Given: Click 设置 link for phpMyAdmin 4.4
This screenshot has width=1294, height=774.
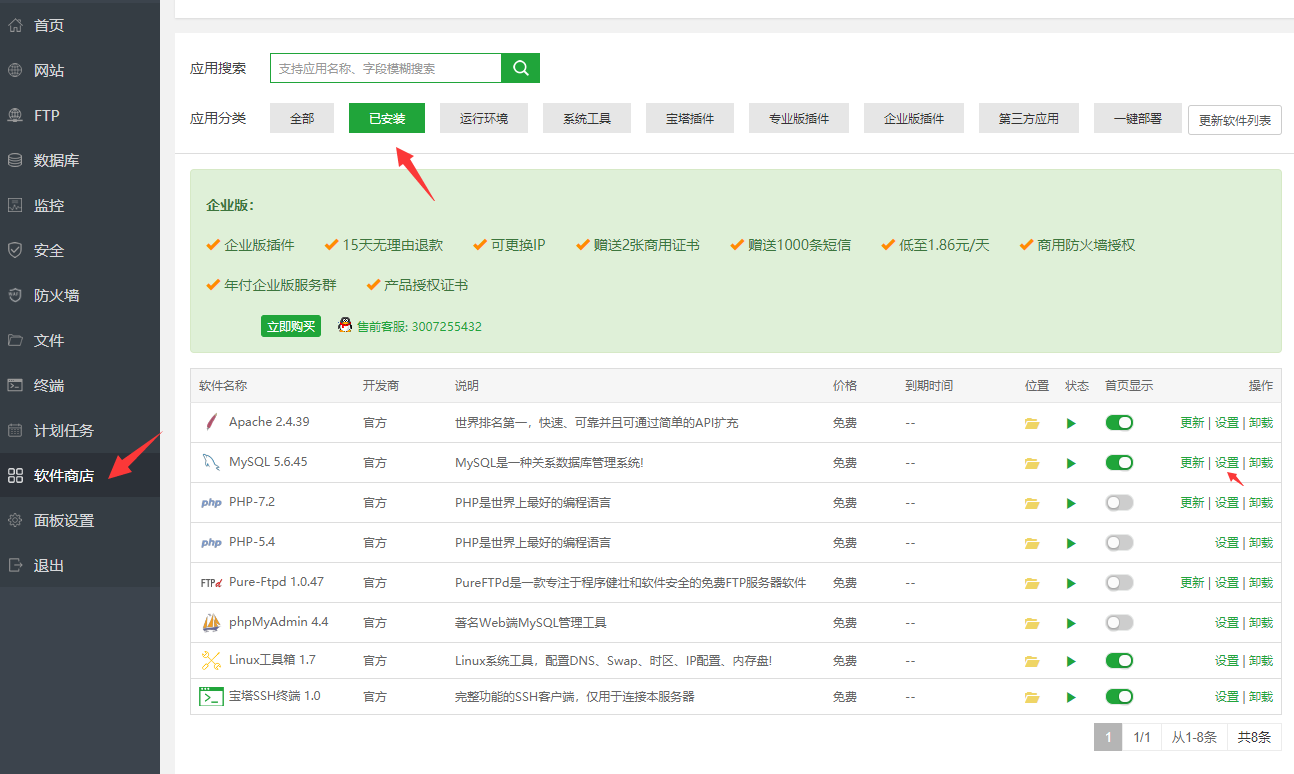Looking at the screenshot, I should (x=1227, y=623).
